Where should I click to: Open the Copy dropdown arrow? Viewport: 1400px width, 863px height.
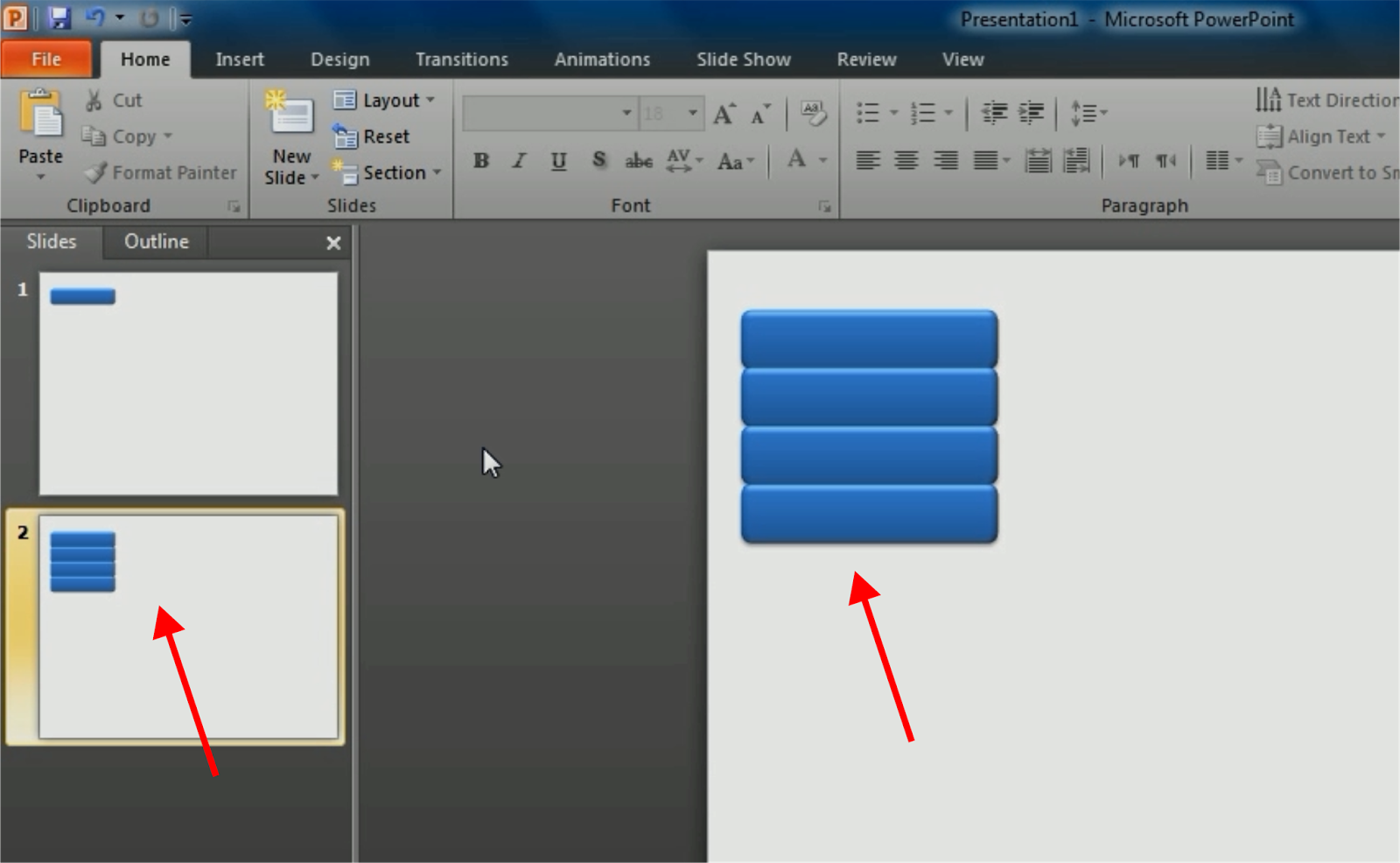tap(167, 137)
